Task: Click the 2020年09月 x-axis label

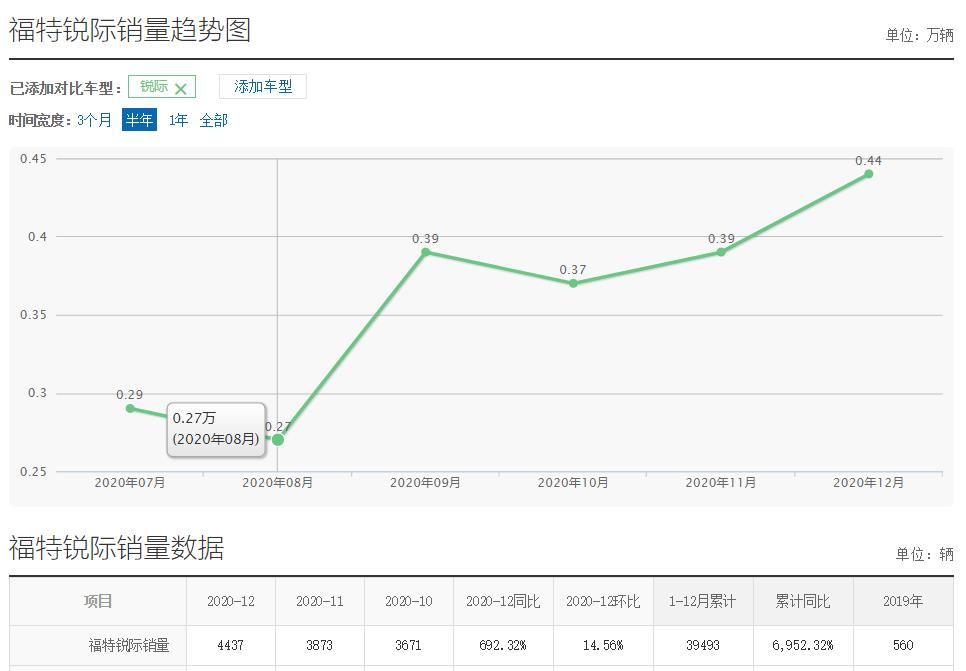Action: 425,482
